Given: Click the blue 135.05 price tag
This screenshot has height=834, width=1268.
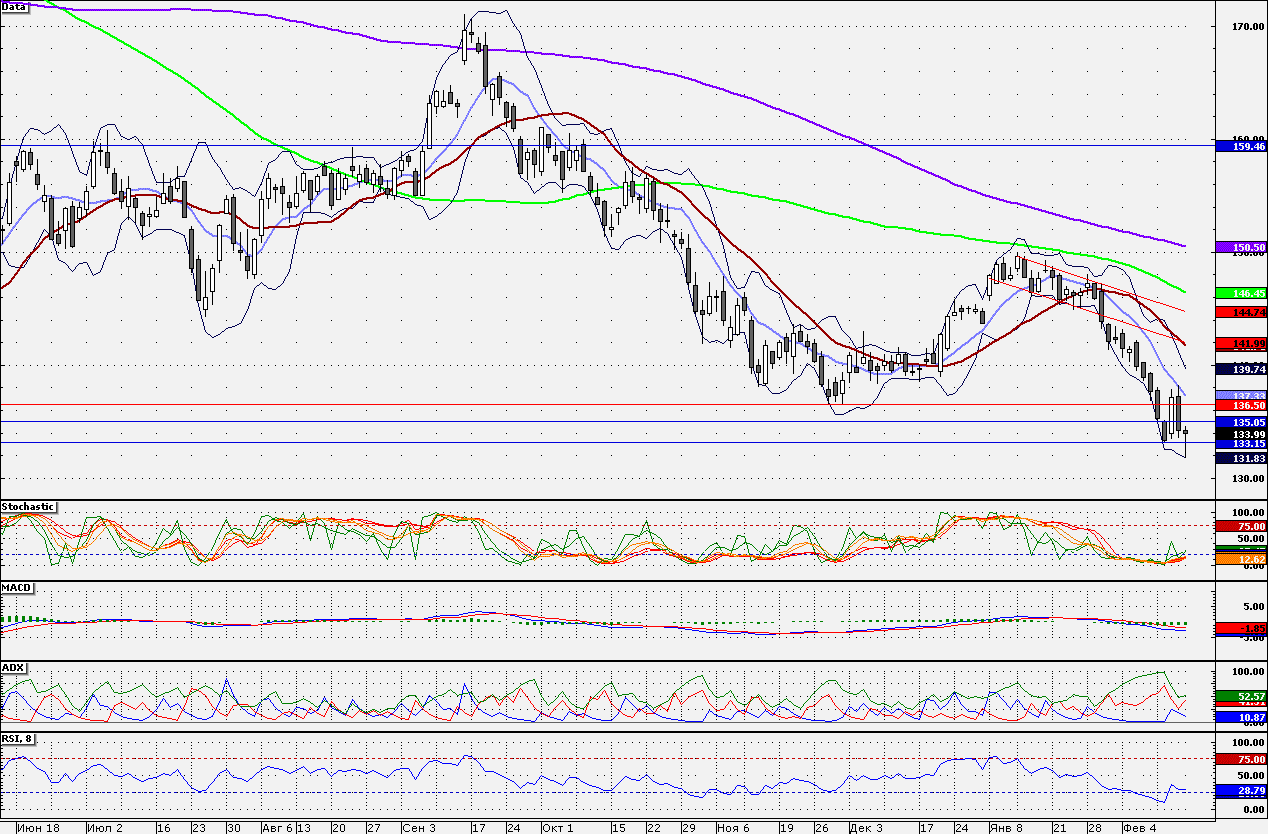Looking at the screenshot, I should click(1241, 423).
